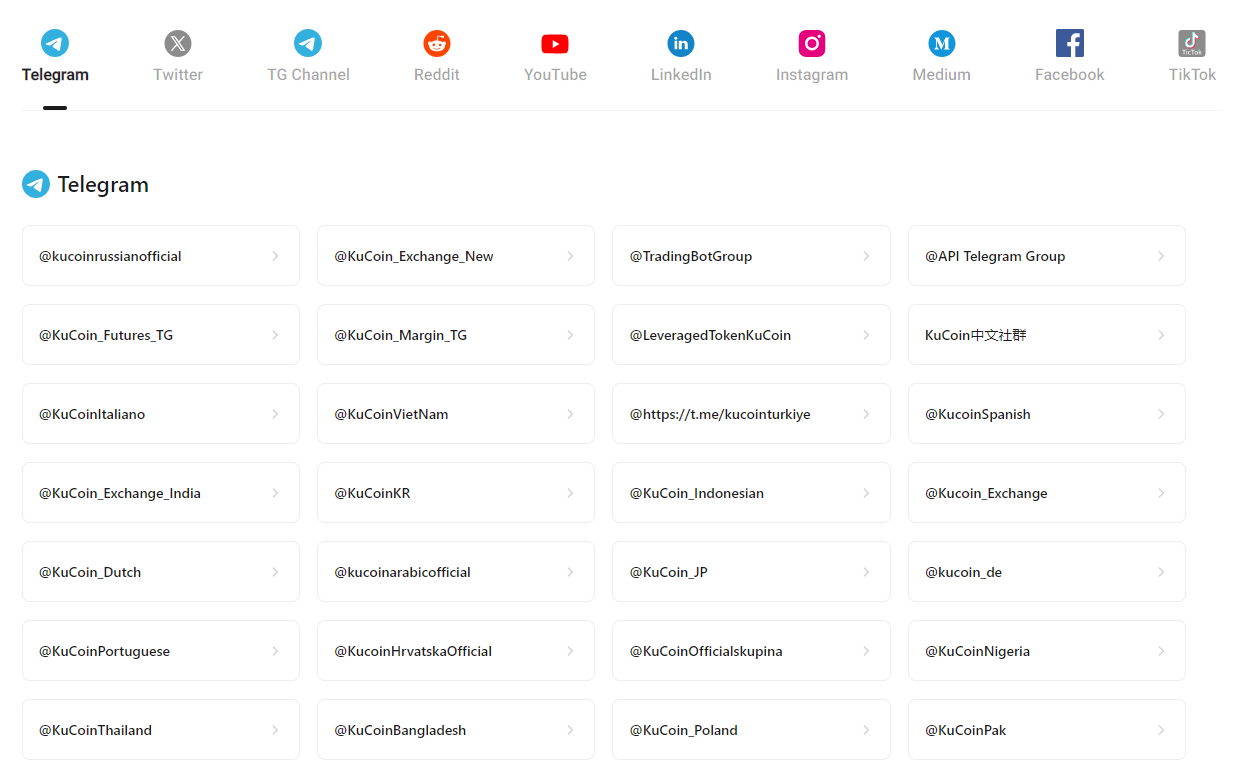Click the Medium M icon
Viewport: 1260px width, 772px height.
(x=942, y=43)
